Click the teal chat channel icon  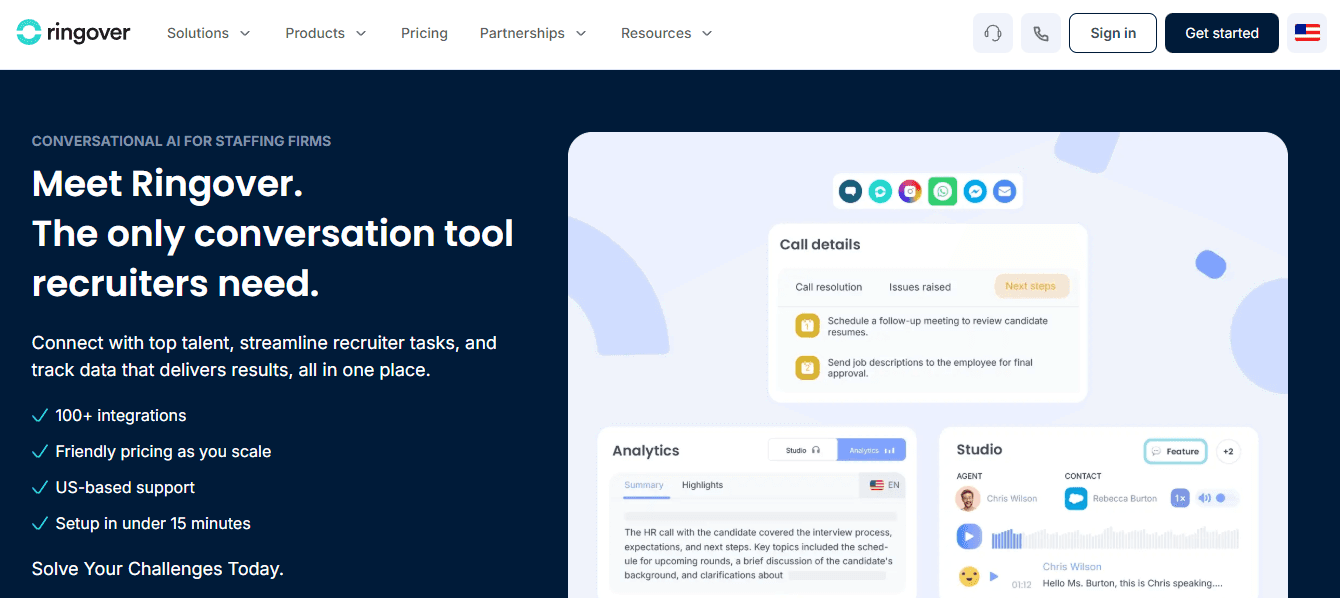click(x=880, y=191)
